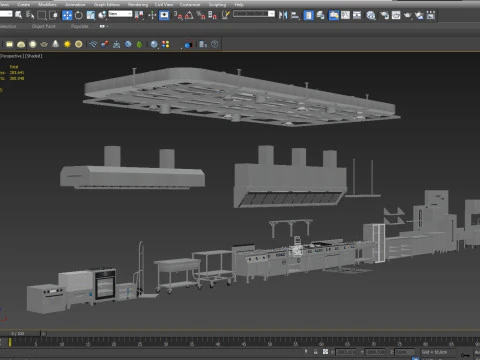Click the teapot mesh light icon
This screenshot has width=480, height=360.
(44, 44)
